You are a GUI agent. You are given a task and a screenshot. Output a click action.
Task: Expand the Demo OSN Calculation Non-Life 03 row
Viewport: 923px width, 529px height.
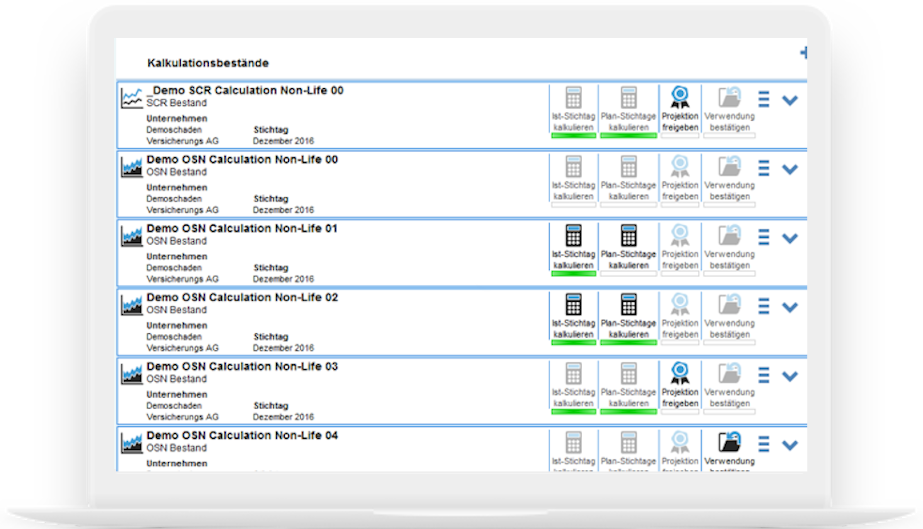790,376
